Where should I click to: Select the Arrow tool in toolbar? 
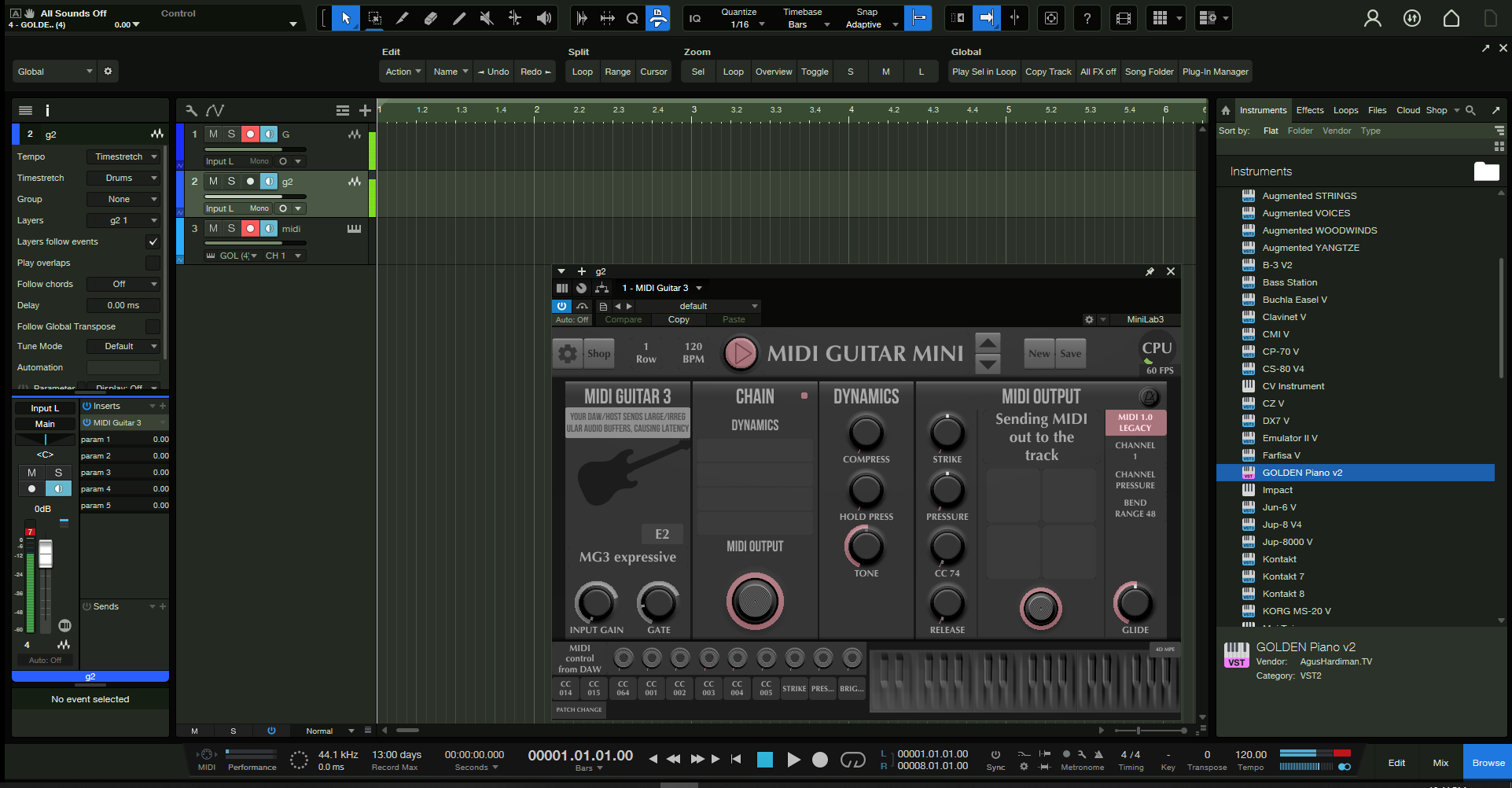point(346,18)
